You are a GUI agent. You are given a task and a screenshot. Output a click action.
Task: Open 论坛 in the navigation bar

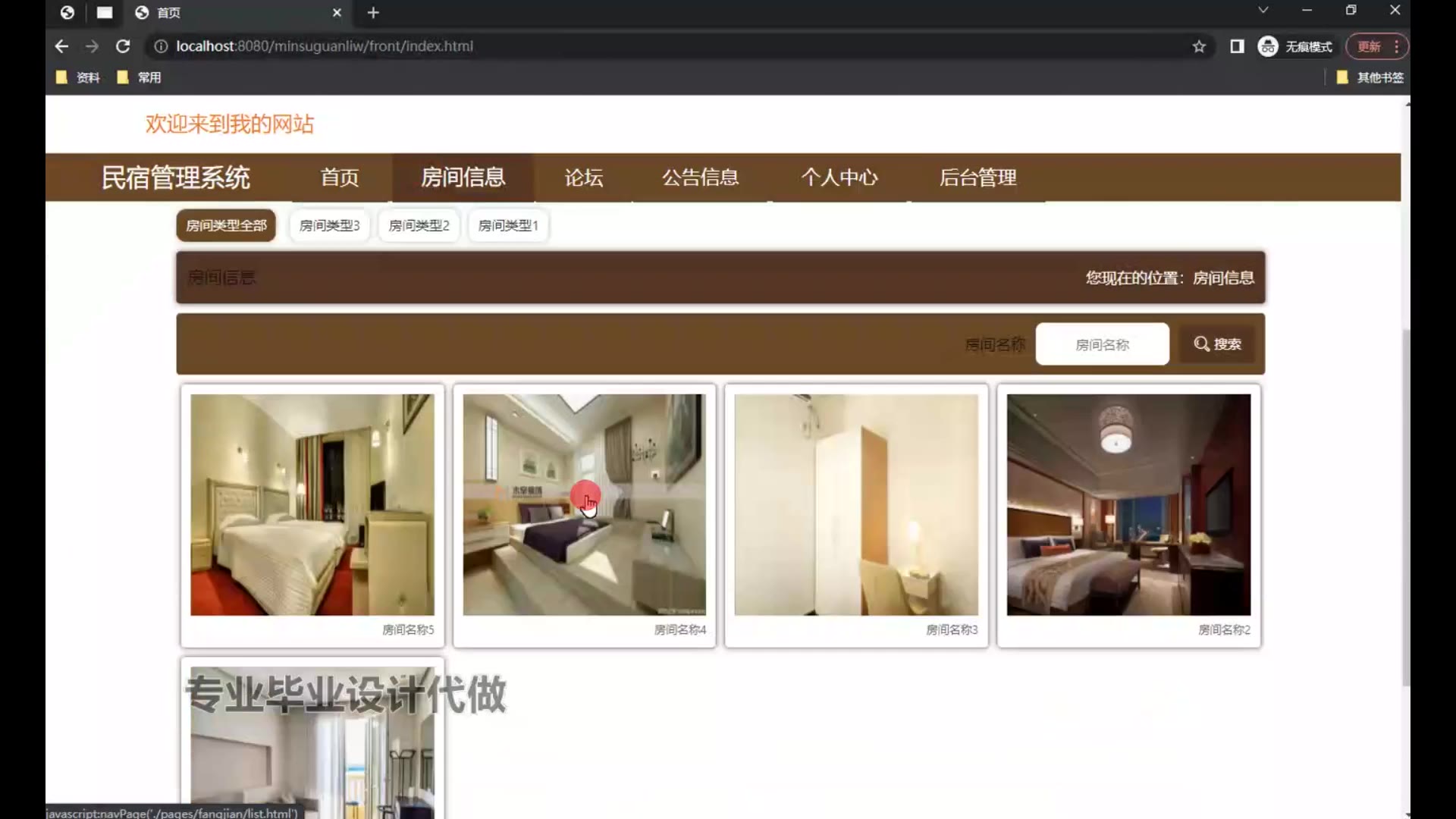tap(584, 177)
